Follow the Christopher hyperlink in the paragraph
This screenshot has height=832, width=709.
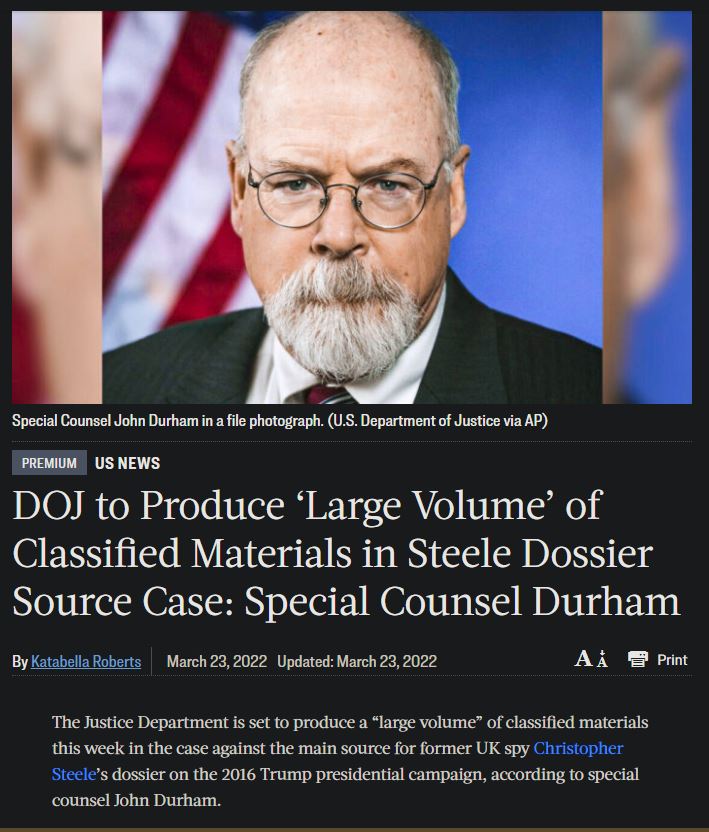point(578,748)
